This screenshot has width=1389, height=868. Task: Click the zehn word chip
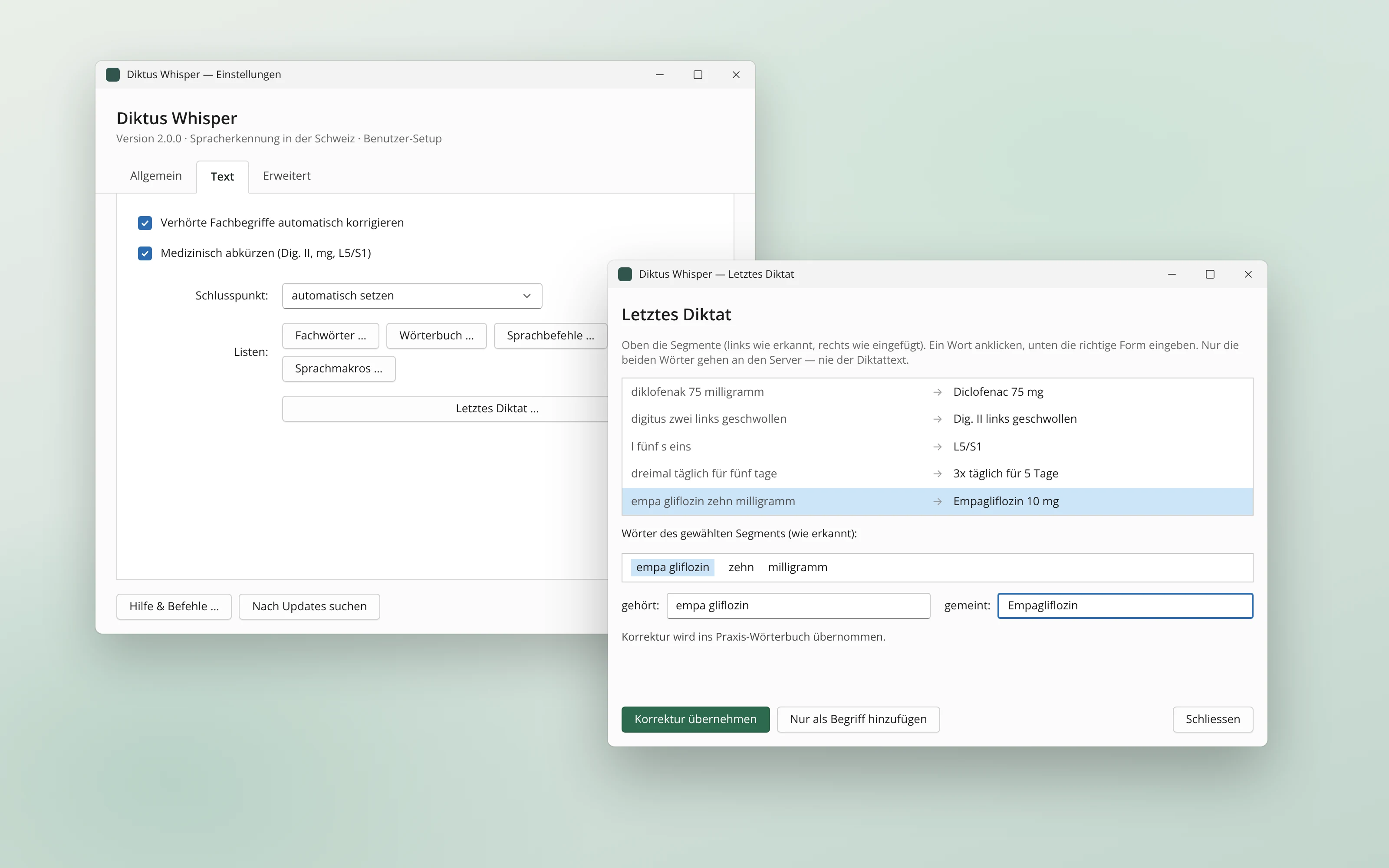click(x=741, y=567)
